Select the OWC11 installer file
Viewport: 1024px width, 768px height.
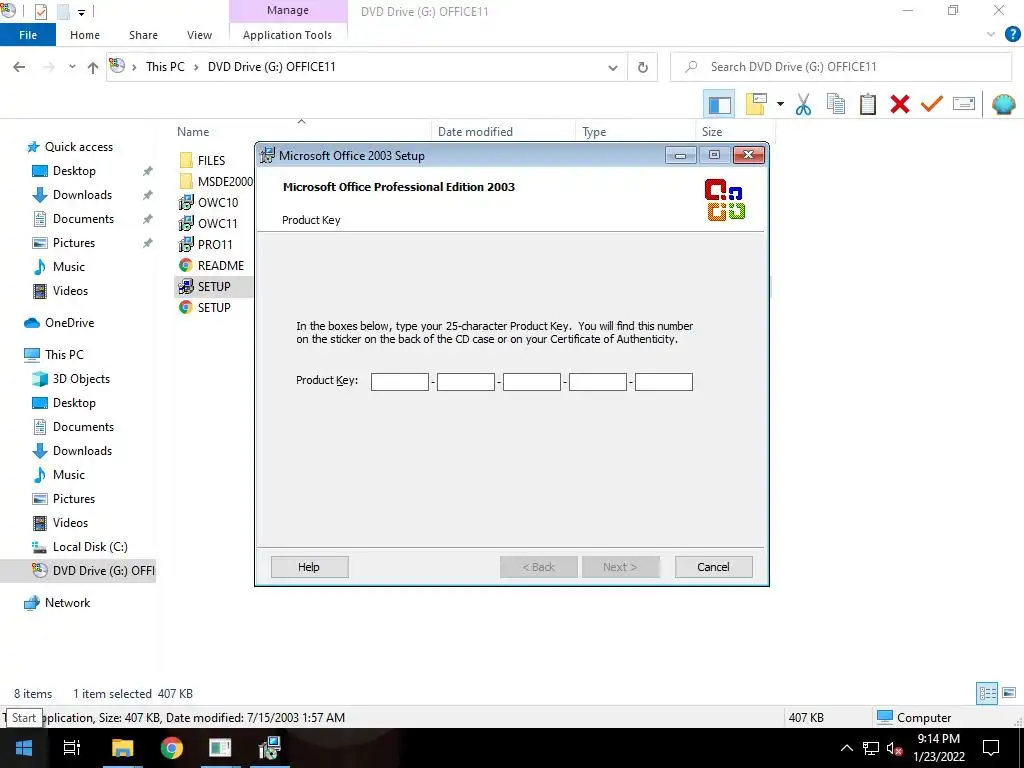[x=209, y=223]
